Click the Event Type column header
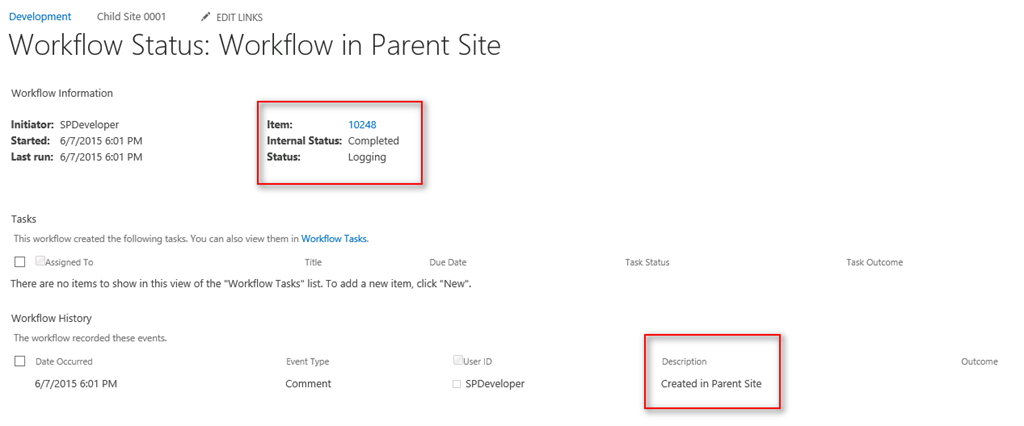The width and height of the screenshot is (1024, 426). tap(307, 361)
